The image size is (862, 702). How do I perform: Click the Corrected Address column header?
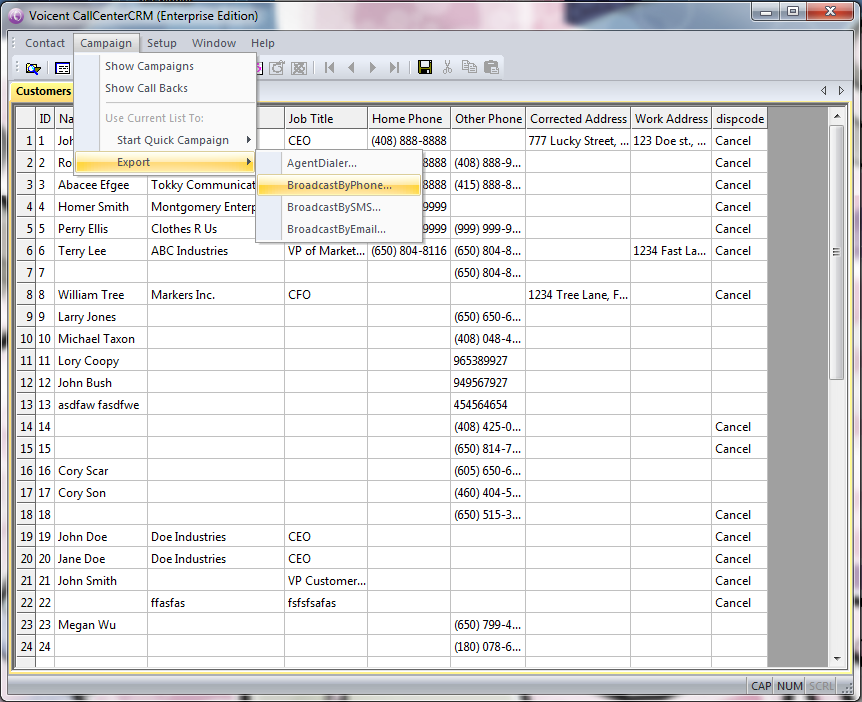click(578, 119)
